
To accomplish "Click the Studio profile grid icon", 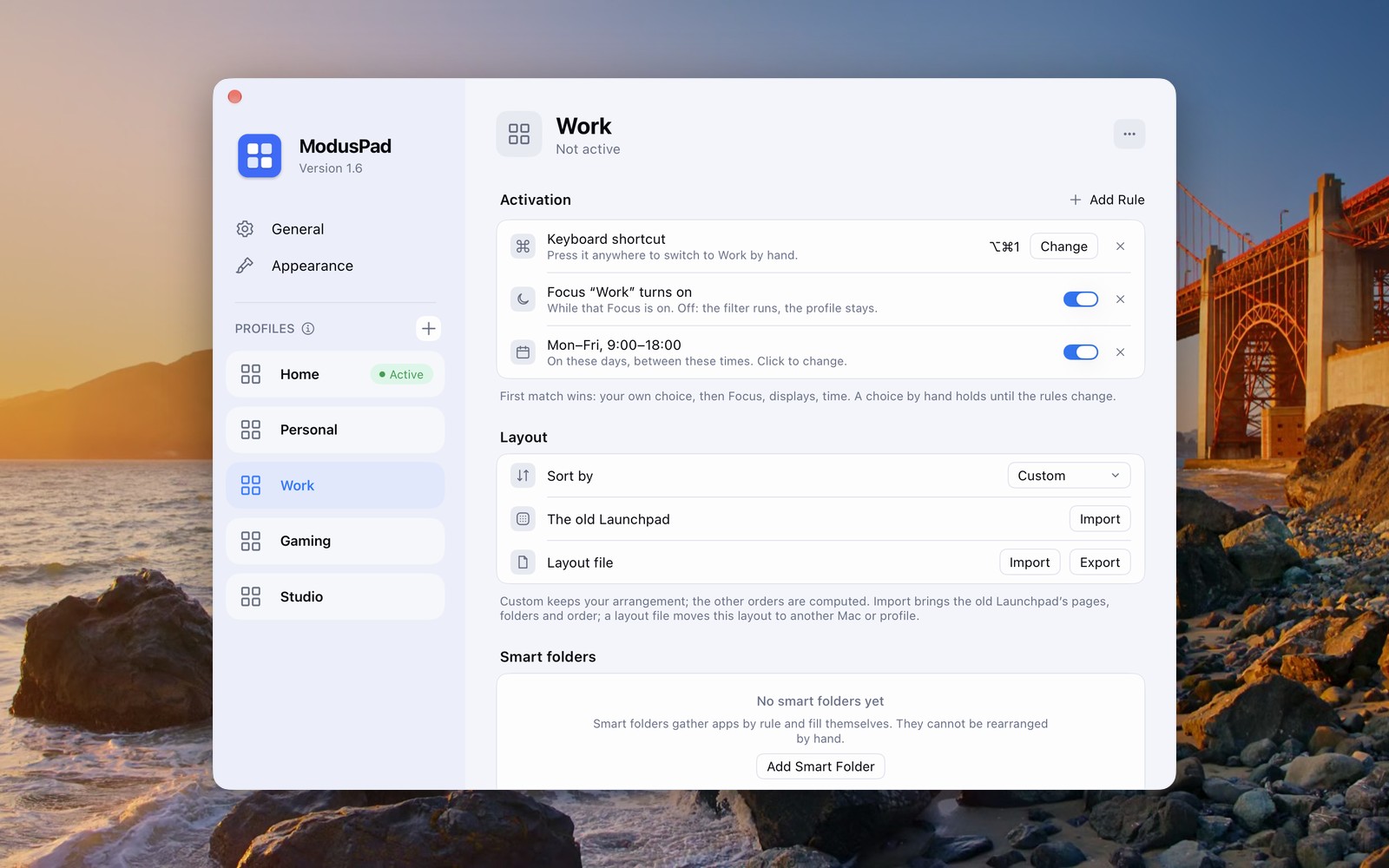I will coord(251,596).
